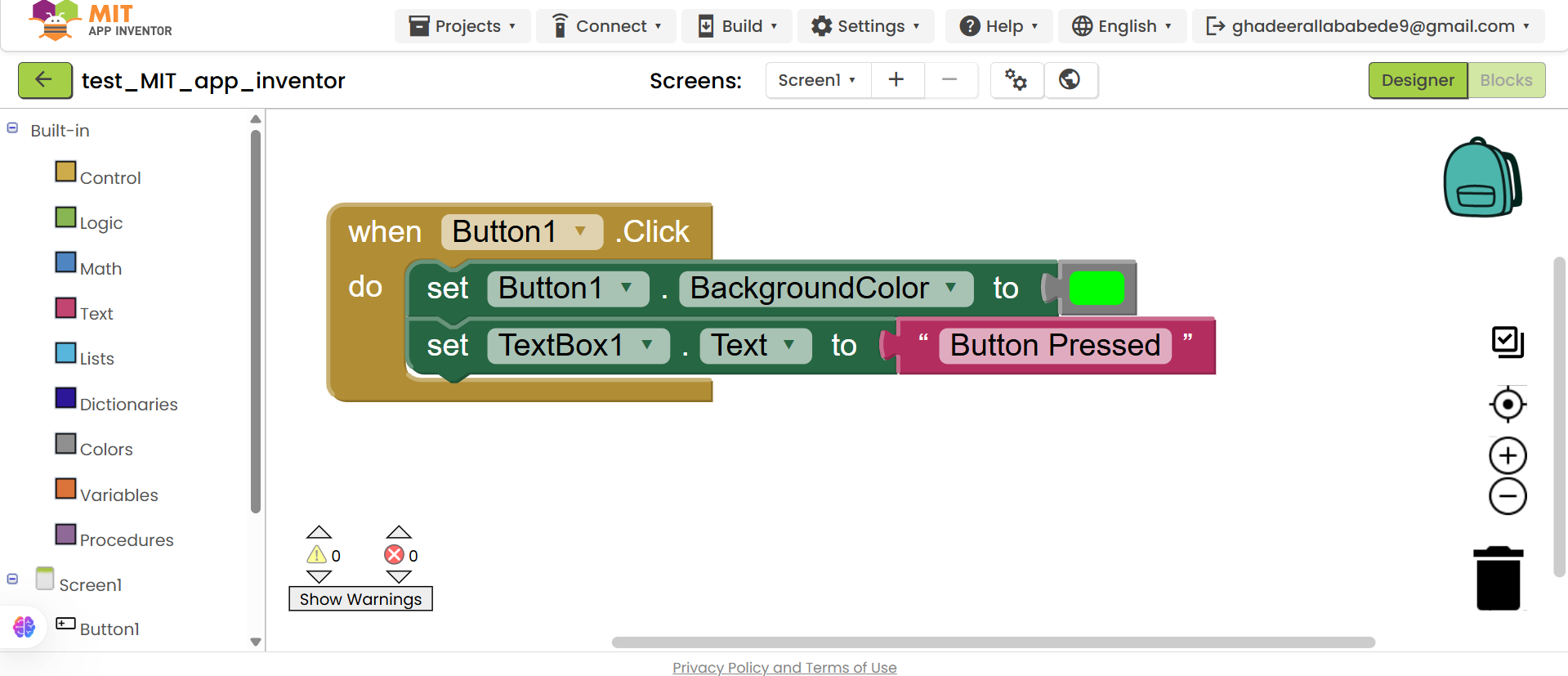
Task: Click the yellow warning triangle icon
Action: [x=317, y=555]
